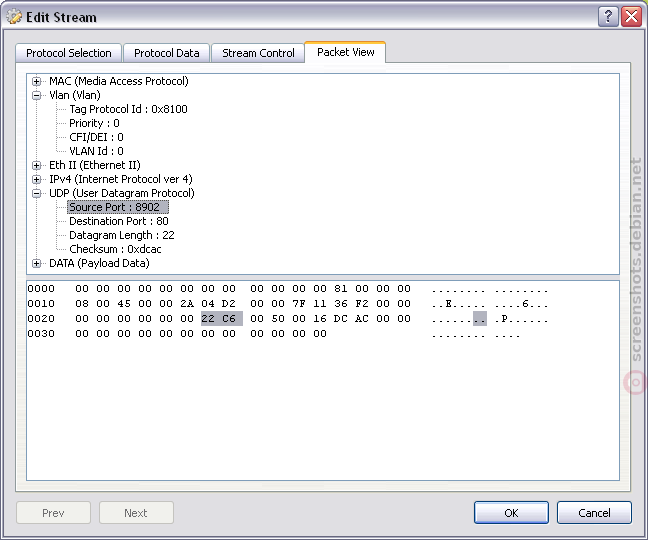Select Checksum : 0xdcac field
648x540 pixels.
[x=115, y=249]
